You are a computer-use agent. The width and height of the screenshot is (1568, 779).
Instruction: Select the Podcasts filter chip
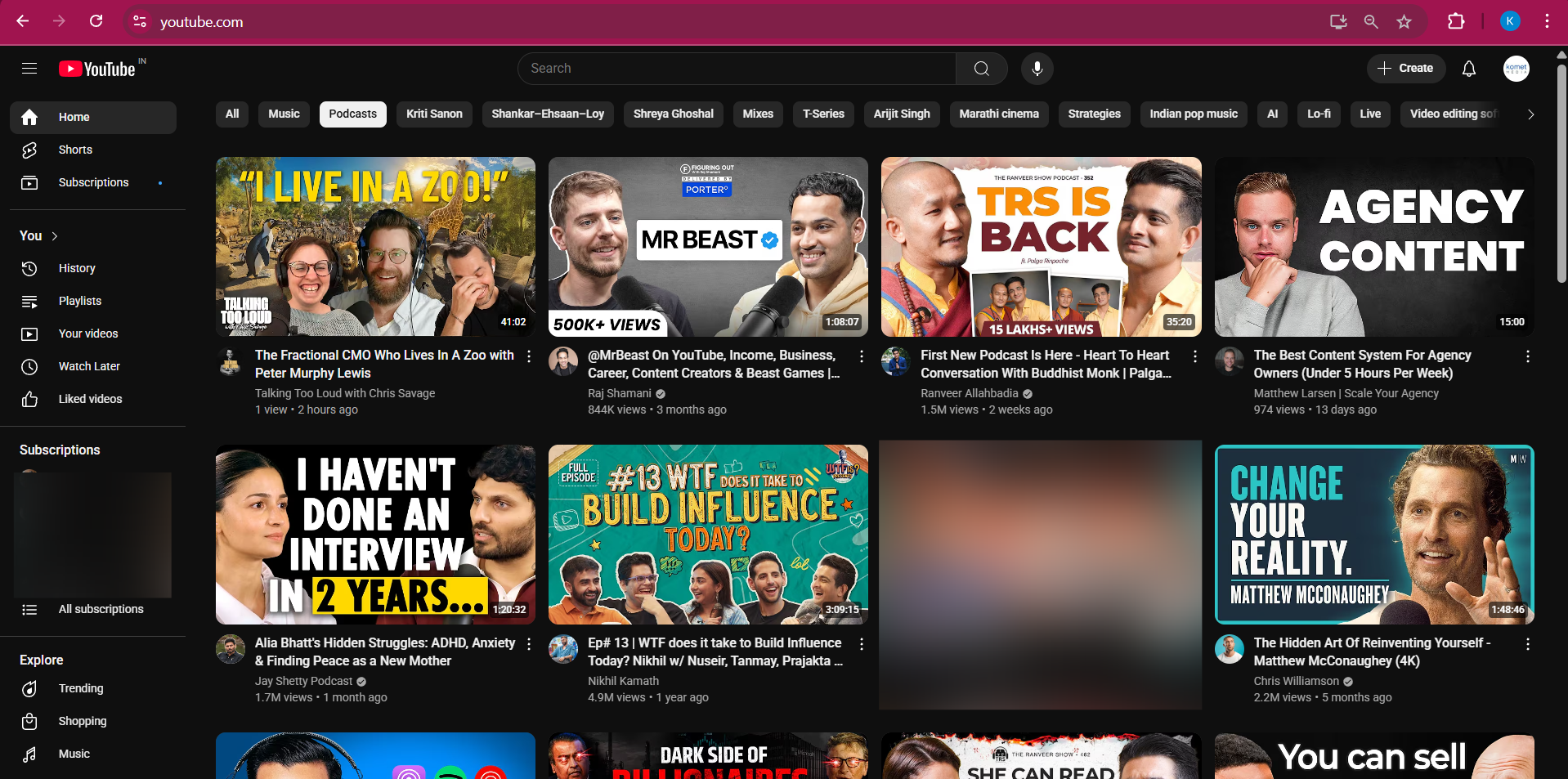point(352,114)
